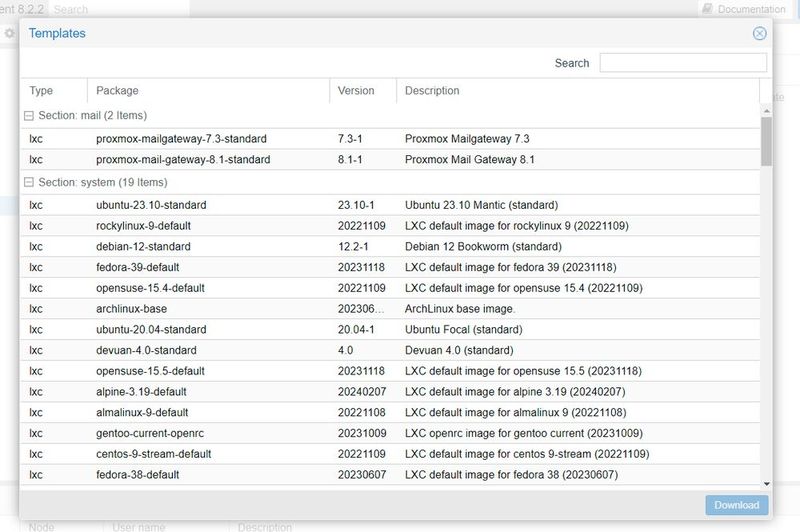Close the Templates dialog
800x532 pixels.
(759, 33)
